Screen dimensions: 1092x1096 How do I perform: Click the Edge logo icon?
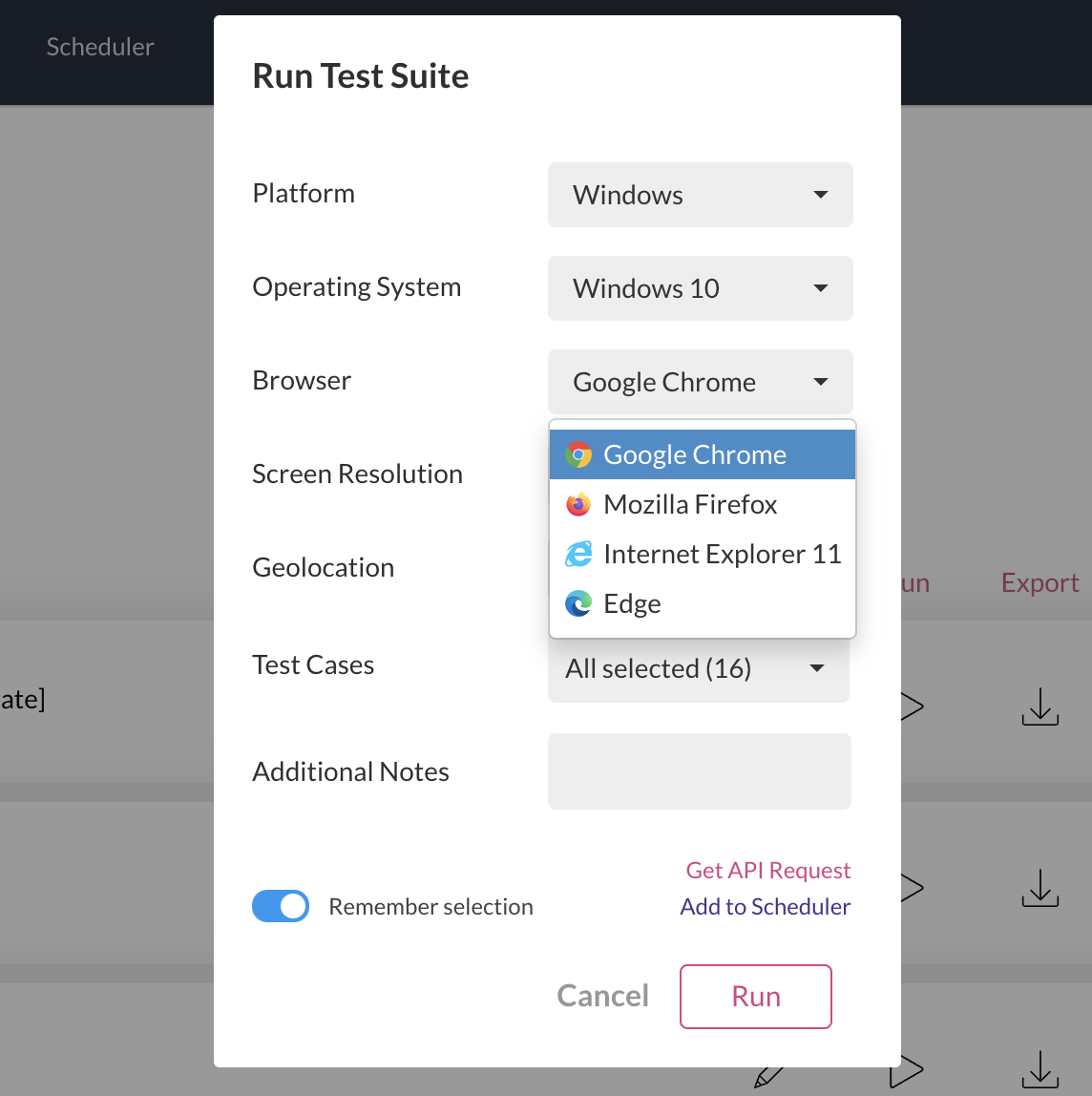pyautogui.click(x=578, y=603)
